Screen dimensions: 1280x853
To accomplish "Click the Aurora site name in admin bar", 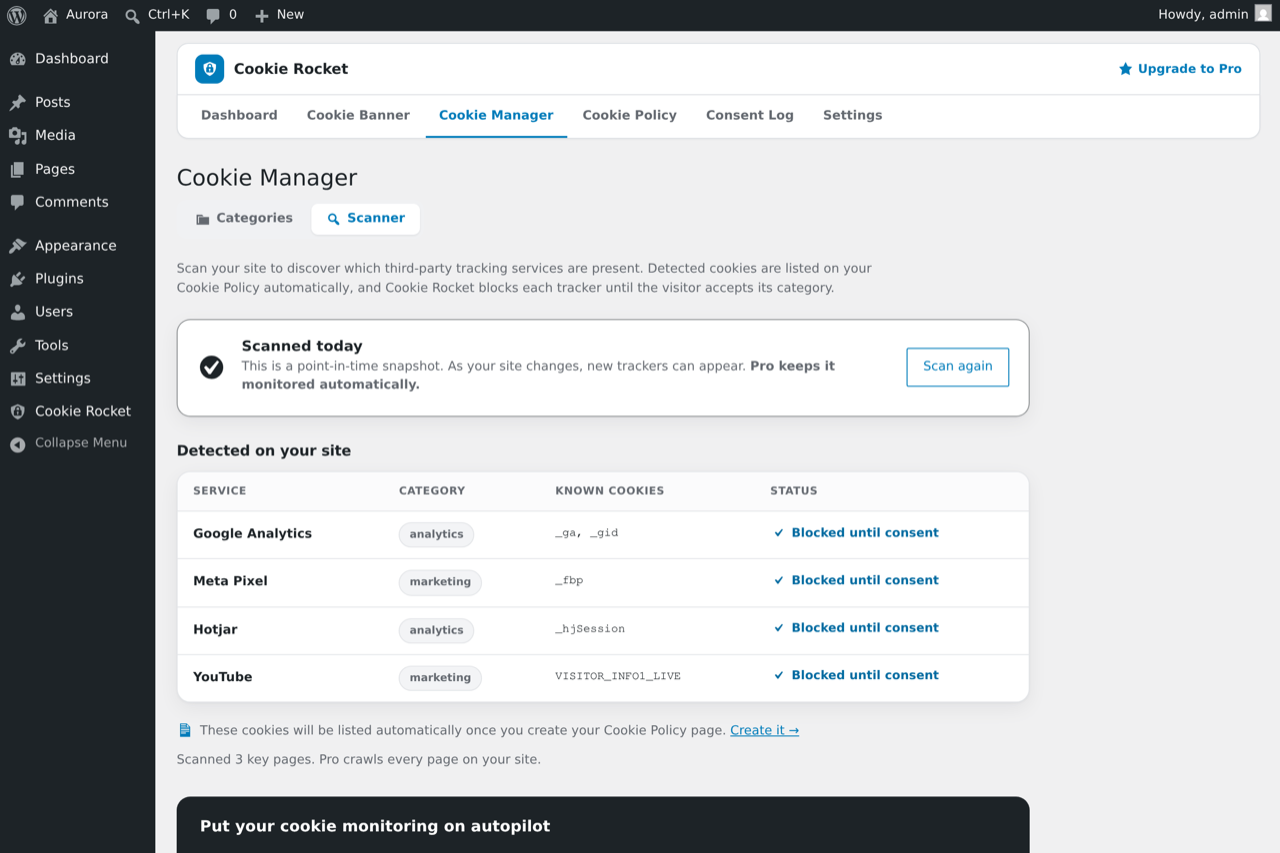I will pos(87,15).
